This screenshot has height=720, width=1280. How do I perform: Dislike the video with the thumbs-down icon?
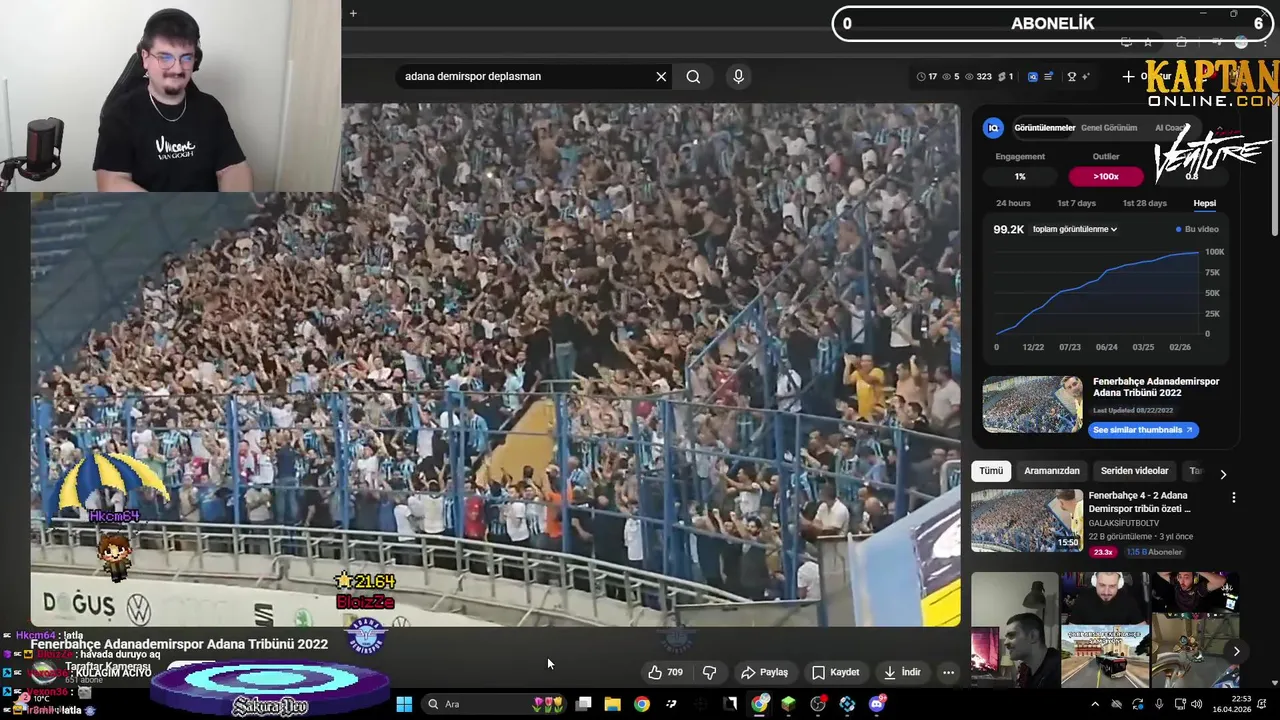point(709,672)
